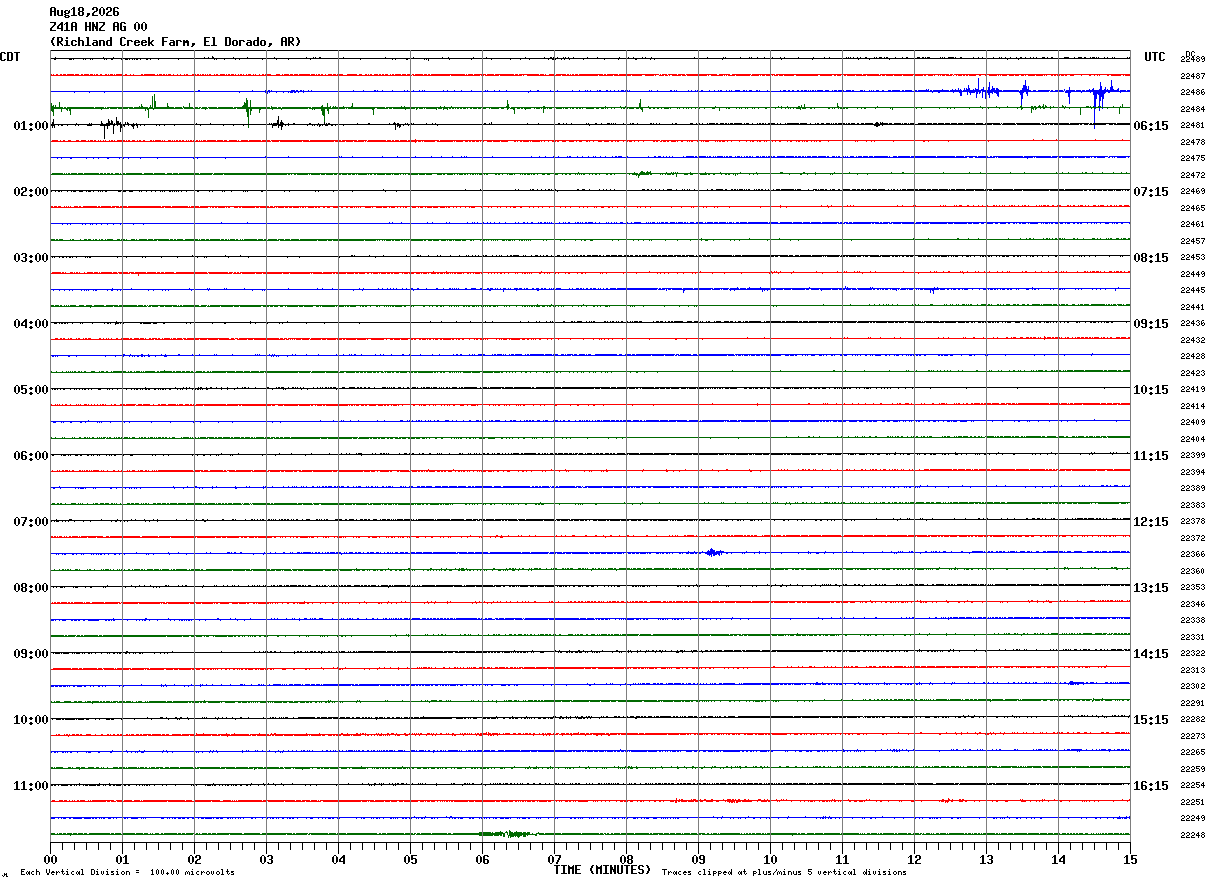Click the green event at minute 6 bottom trace
The height and width of the screenshot is (886, 1210).
click(505, 833)
